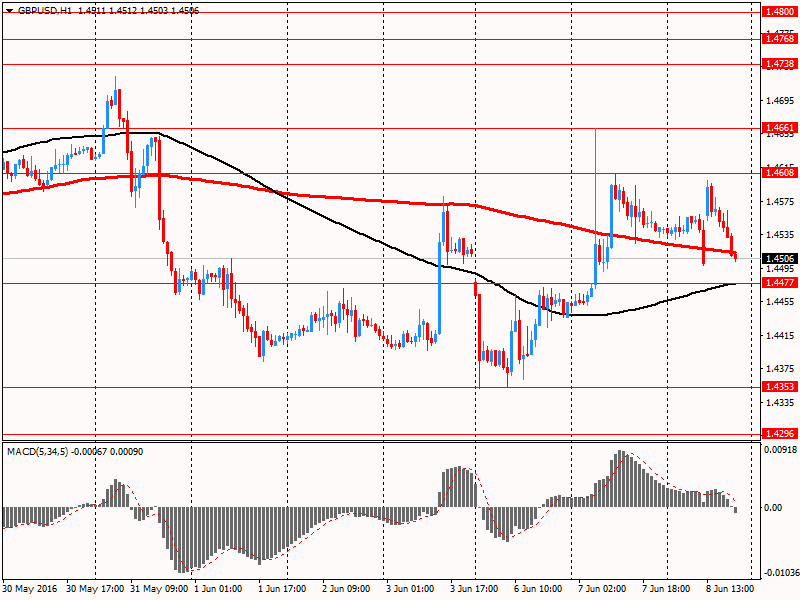
Task: Select the 1.4296 red price level label
Action: click(780, 434)
